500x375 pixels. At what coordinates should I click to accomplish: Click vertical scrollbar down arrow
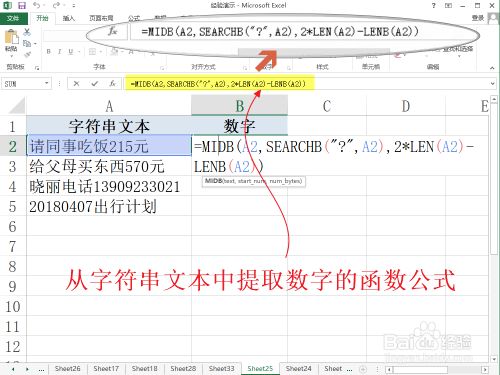[494, 359]
